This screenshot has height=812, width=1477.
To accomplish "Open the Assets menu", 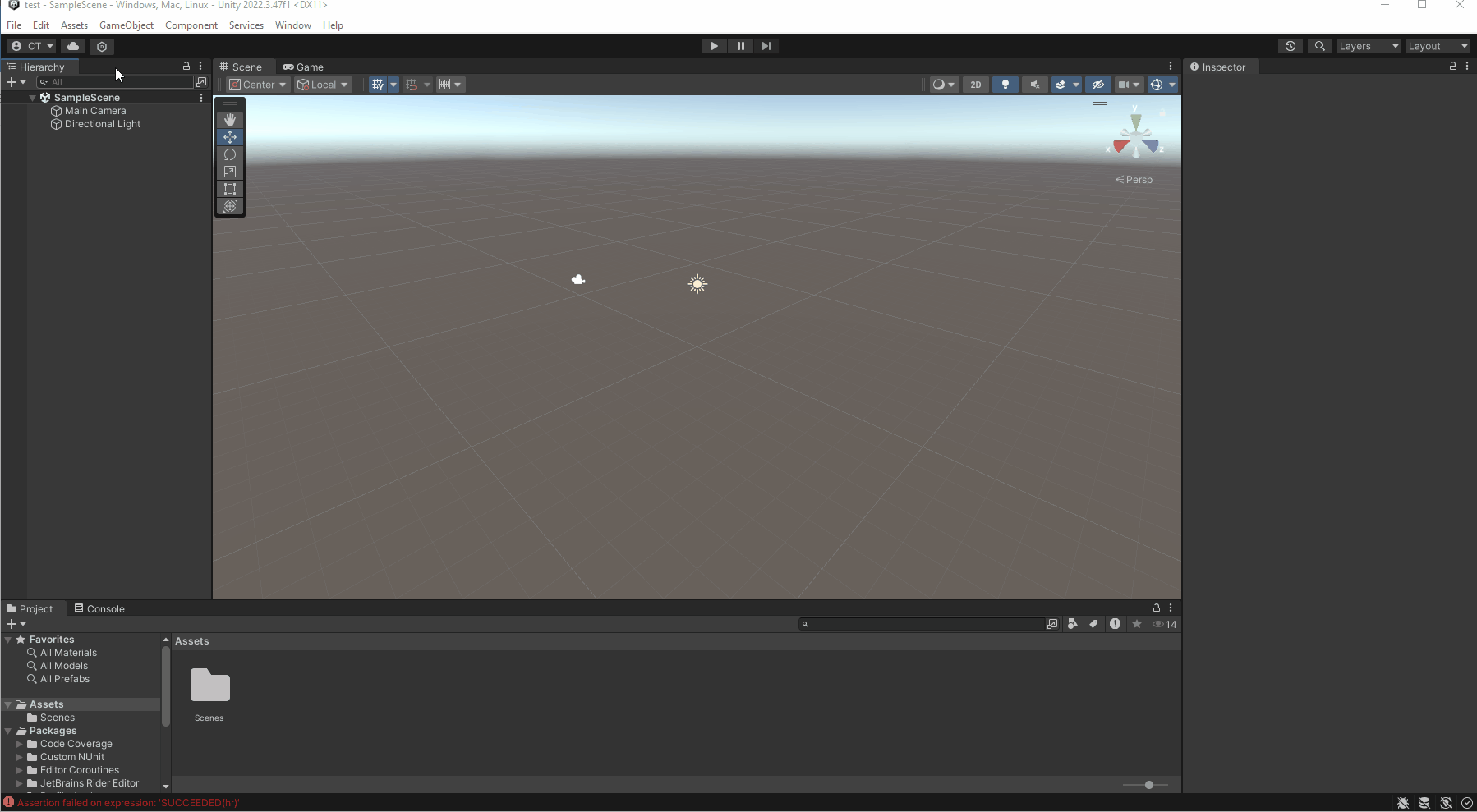I will [x=74, y=25].
